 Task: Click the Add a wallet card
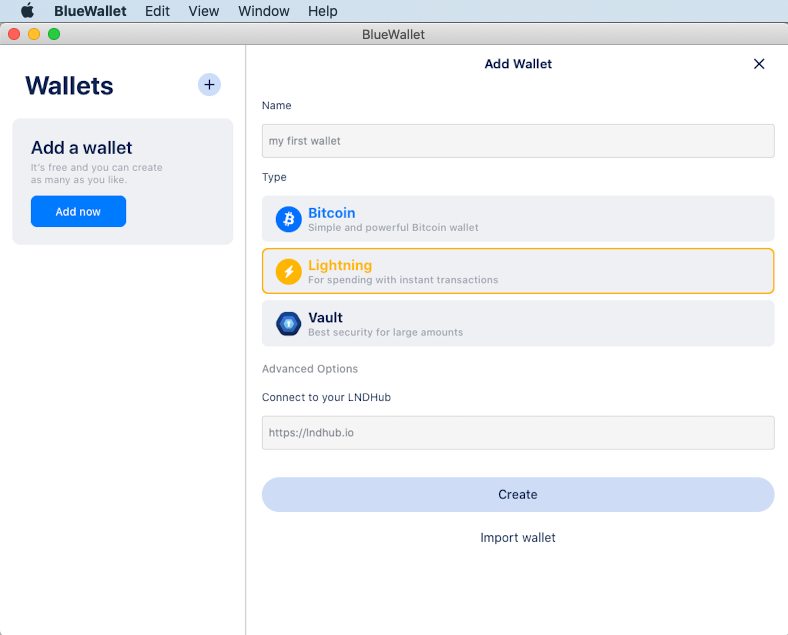[x=123, y=181]
